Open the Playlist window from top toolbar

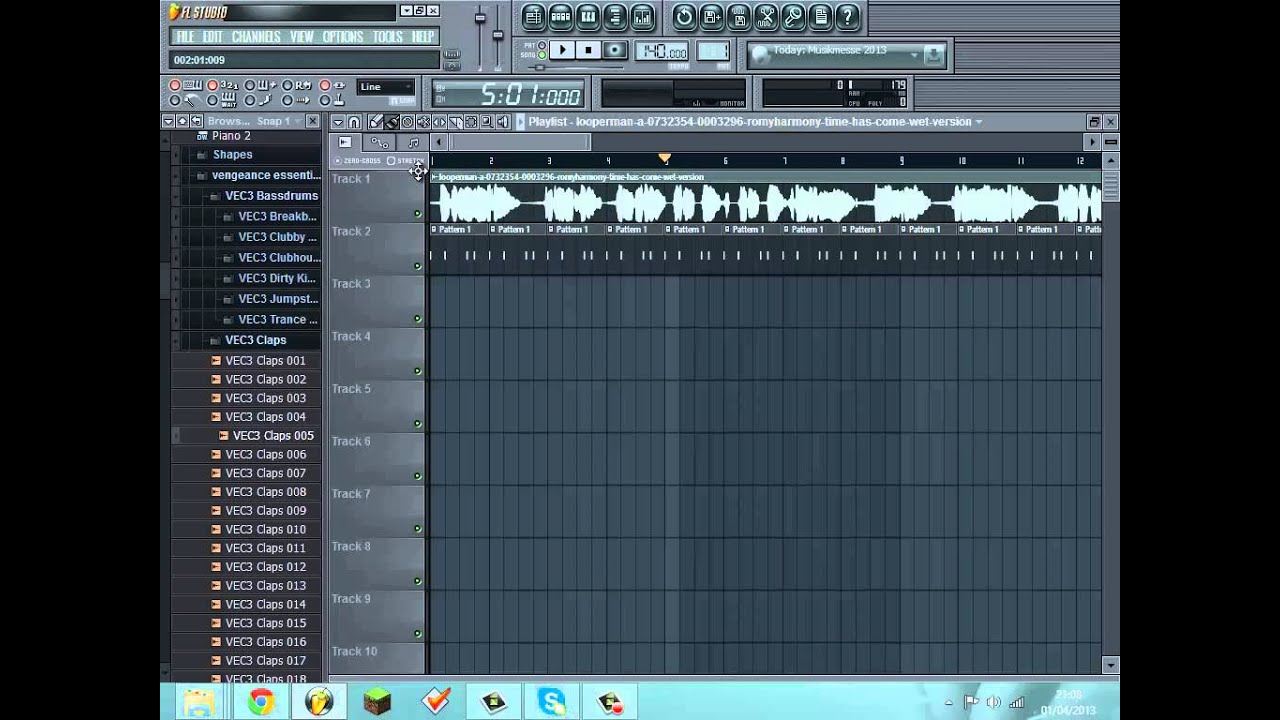(533, 17)
